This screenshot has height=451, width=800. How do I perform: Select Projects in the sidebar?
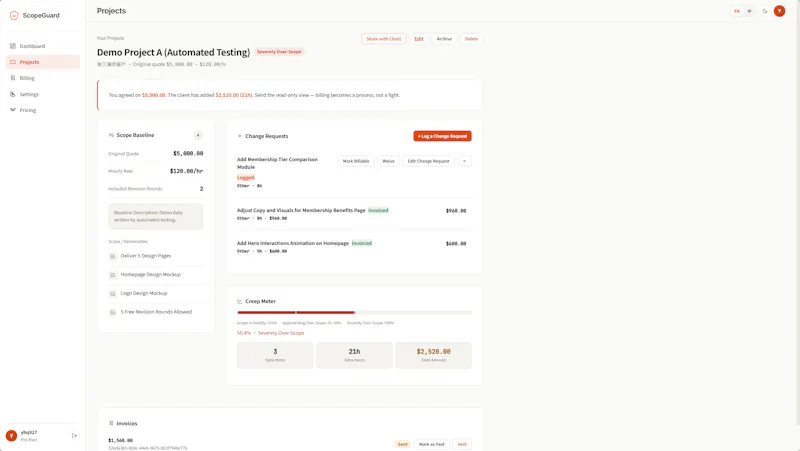[x=43, y=62]
